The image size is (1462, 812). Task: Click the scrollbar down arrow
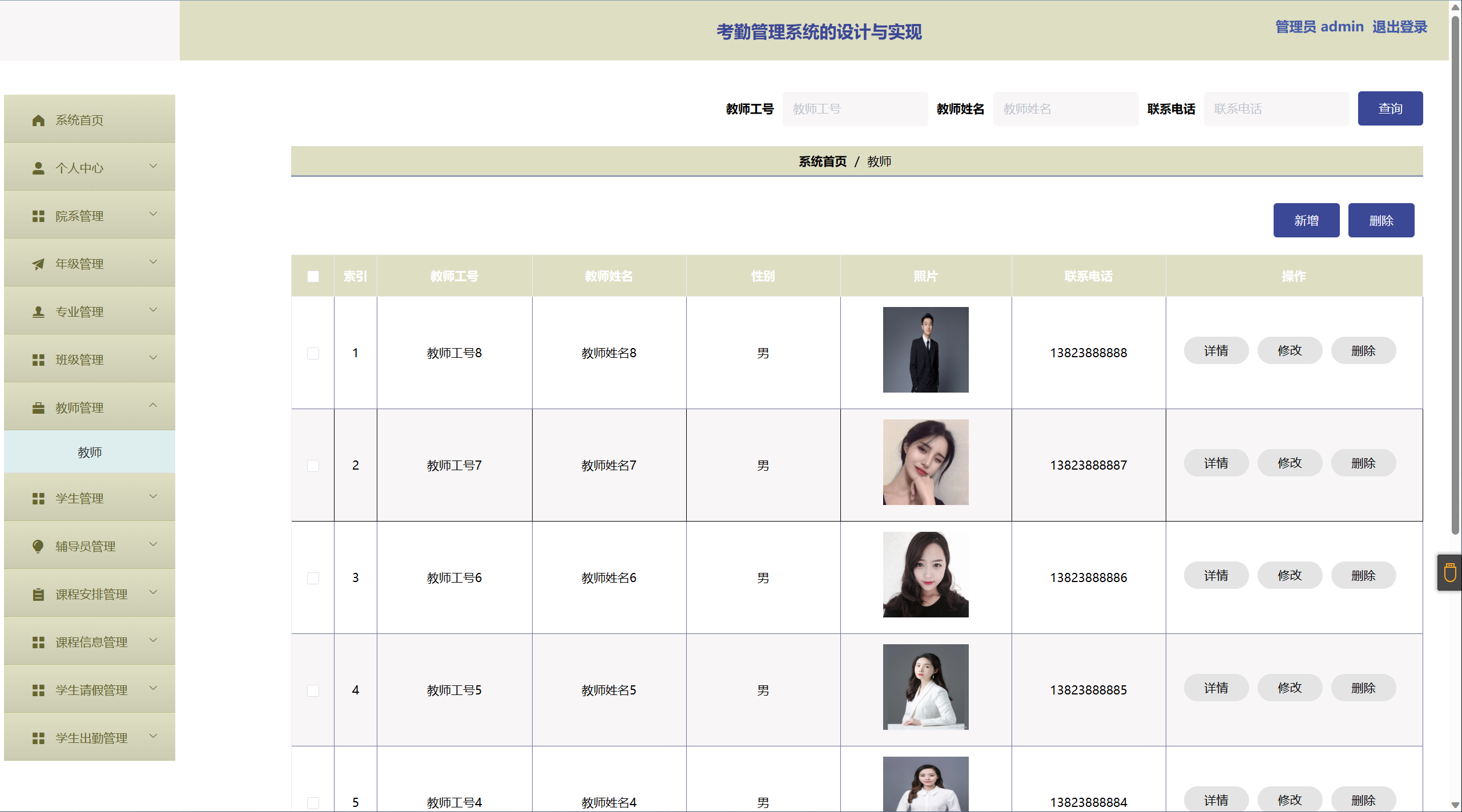[x=1455, y=805]
